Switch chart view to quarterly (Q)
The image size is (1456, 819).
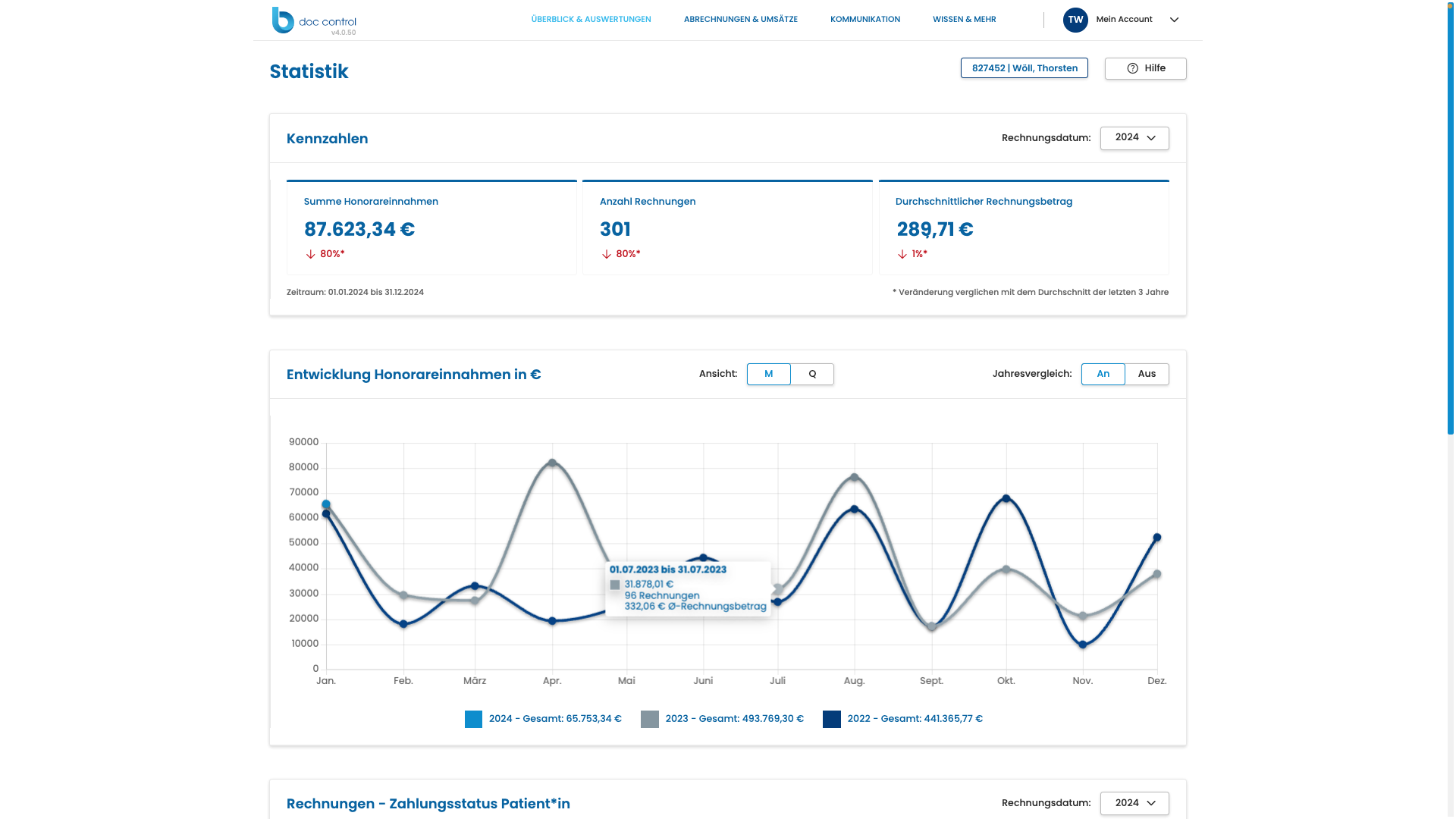coord(812,374)
